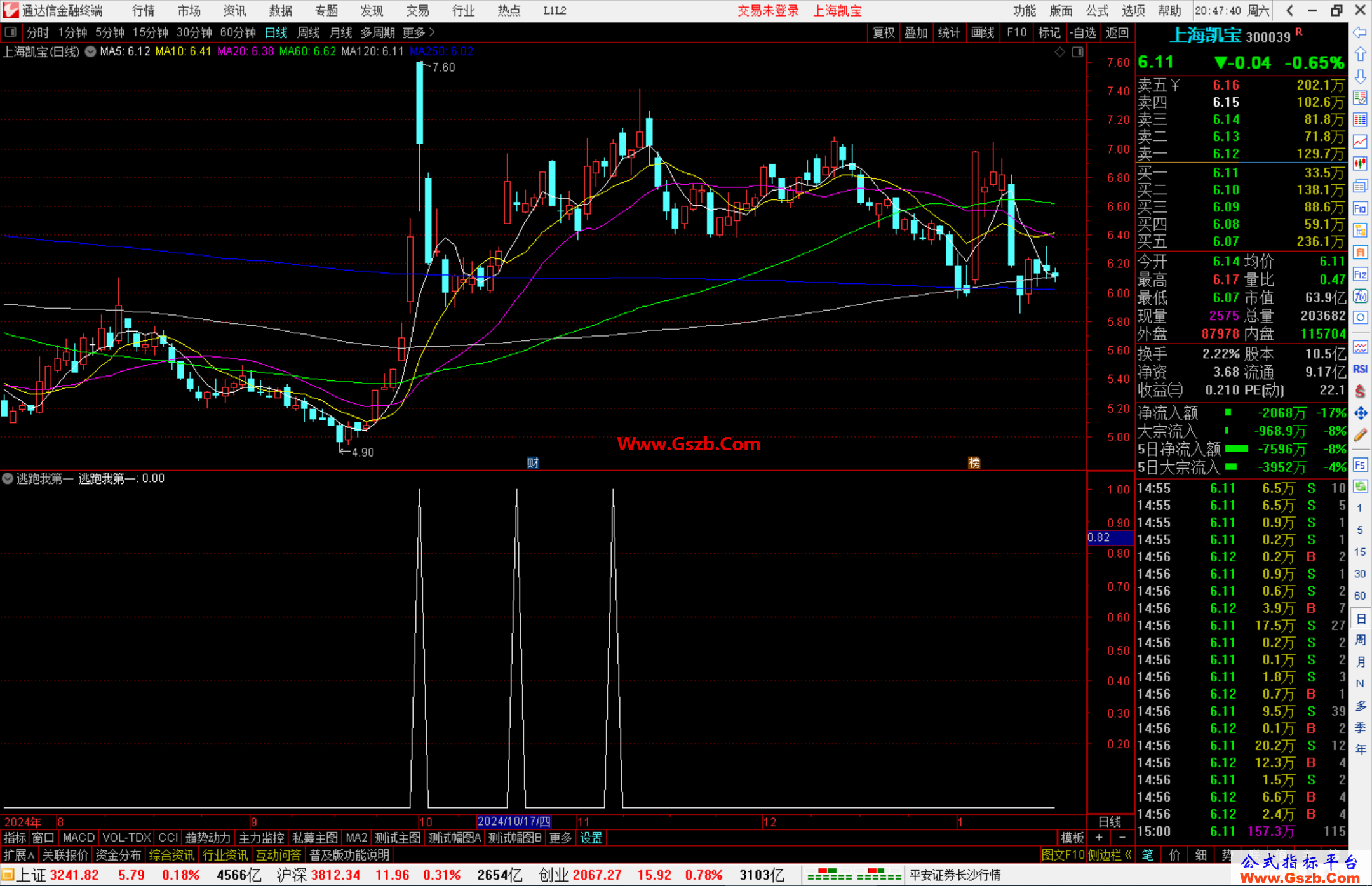Open the 日线 period selector at bottom right
Image resolution: width=1372 pixels, height=886 pixels.
tap(1110, 822)
